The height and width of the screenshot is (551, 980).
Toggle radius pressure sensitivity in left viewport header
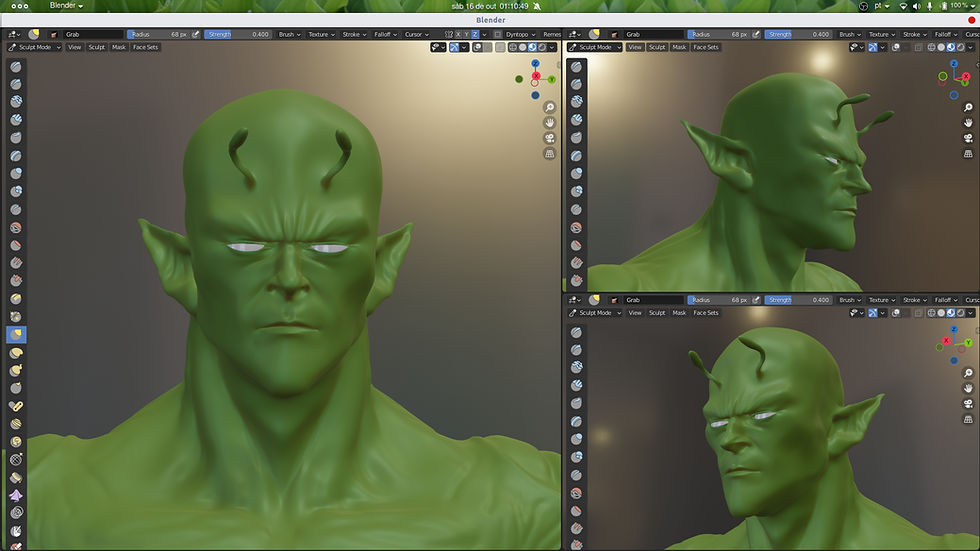(196, 34)
